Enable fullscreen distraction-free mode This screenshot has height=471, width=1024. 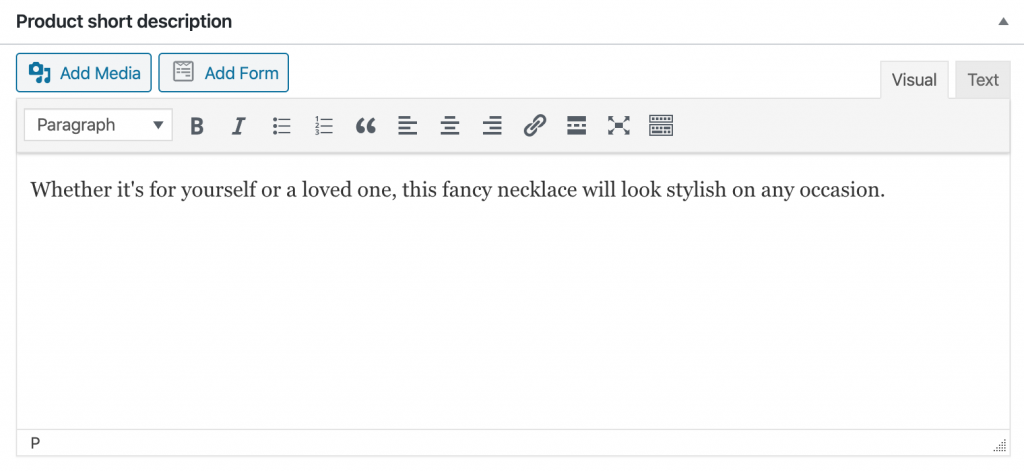point(618,125)
